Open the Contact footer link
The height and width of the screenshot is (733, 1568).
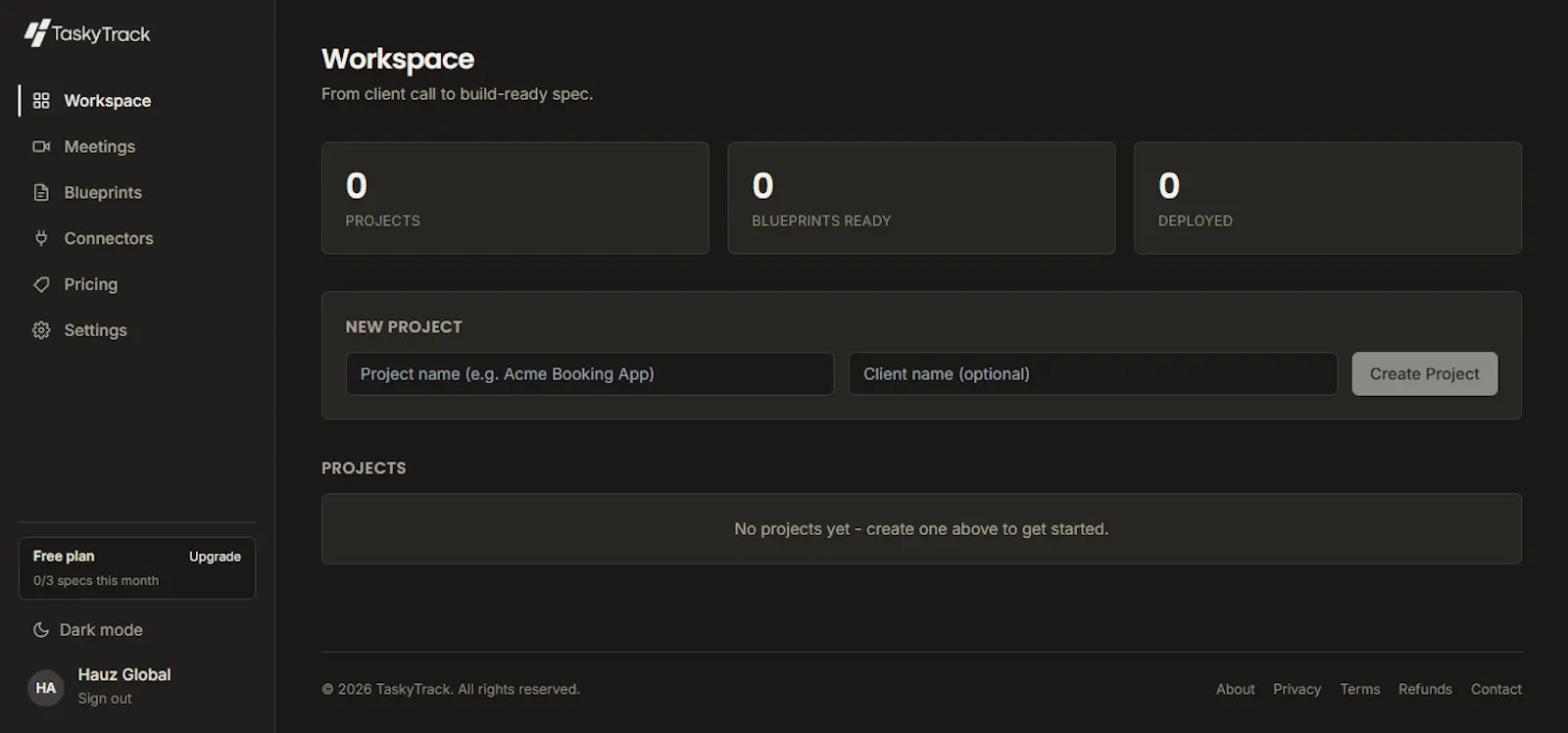1495,690
